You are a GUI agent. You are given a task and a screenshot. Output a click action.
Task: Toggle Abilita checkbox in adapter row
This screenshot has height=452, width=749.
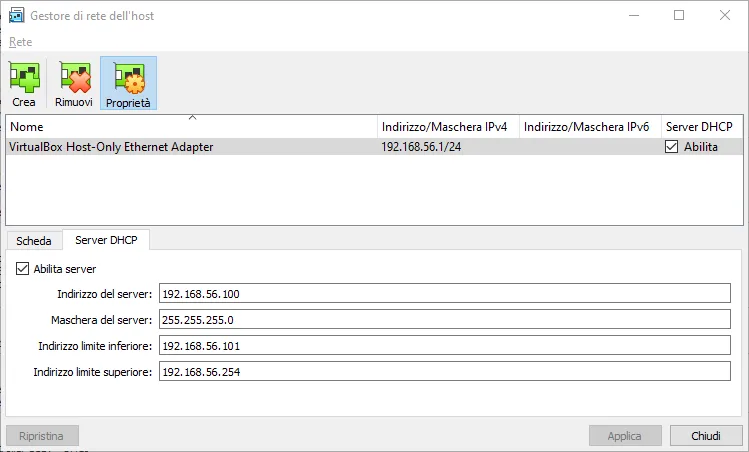pos(671,147)
